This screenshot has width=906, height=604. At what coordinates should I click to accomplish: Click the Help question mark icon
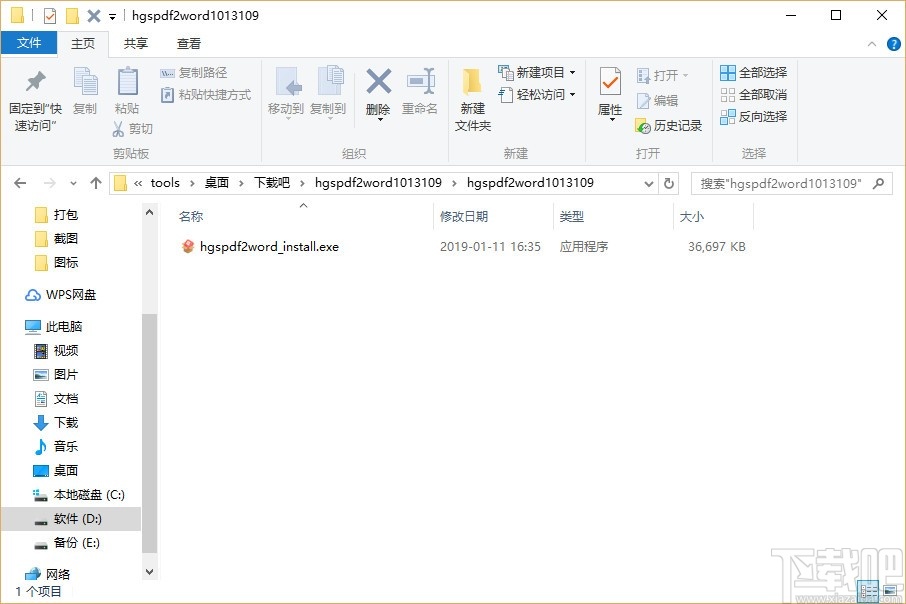click(x=893, y=44)
